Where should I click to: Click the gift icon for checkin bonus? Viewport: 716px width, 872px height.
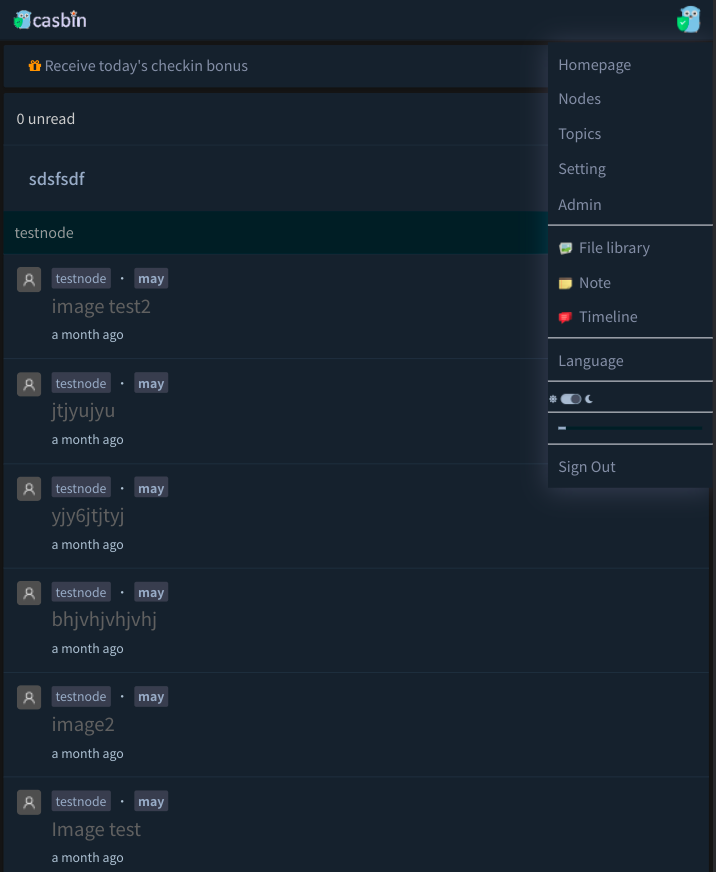click(x=34, y=65)
